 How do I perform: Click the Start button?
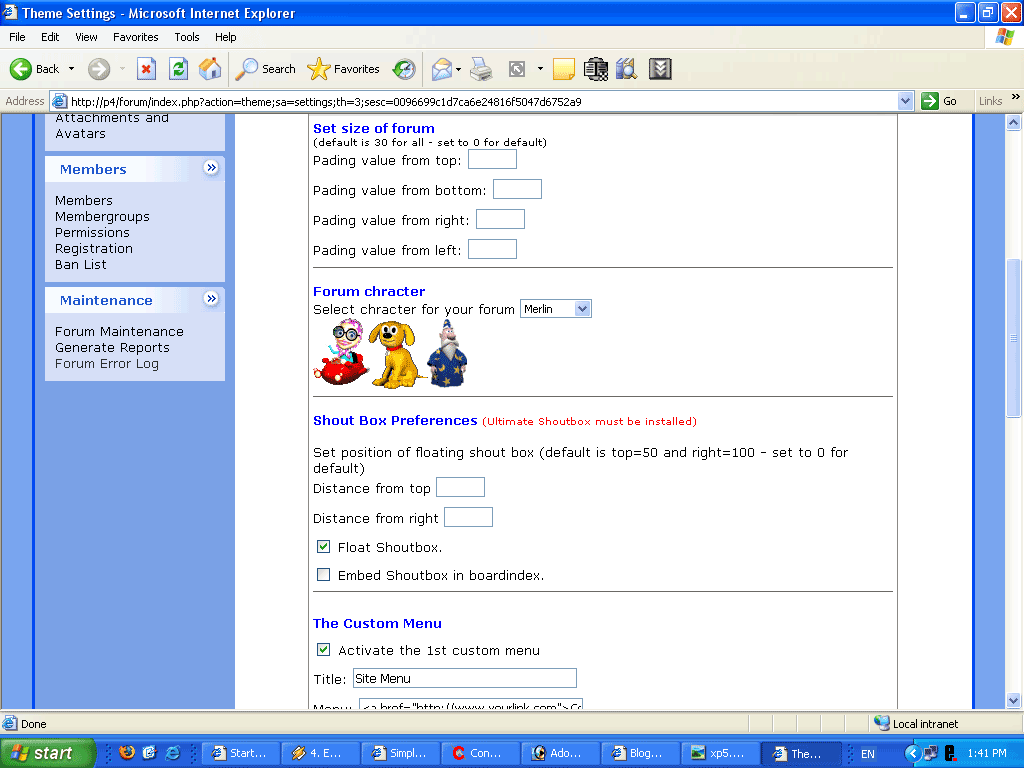pyautogui.click(x=47, y=753)
